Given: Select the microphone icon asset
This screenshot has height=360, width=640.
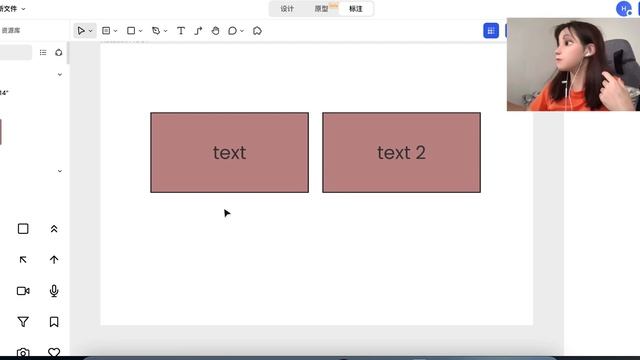Looking at the screenshot, I should point(54,291).
